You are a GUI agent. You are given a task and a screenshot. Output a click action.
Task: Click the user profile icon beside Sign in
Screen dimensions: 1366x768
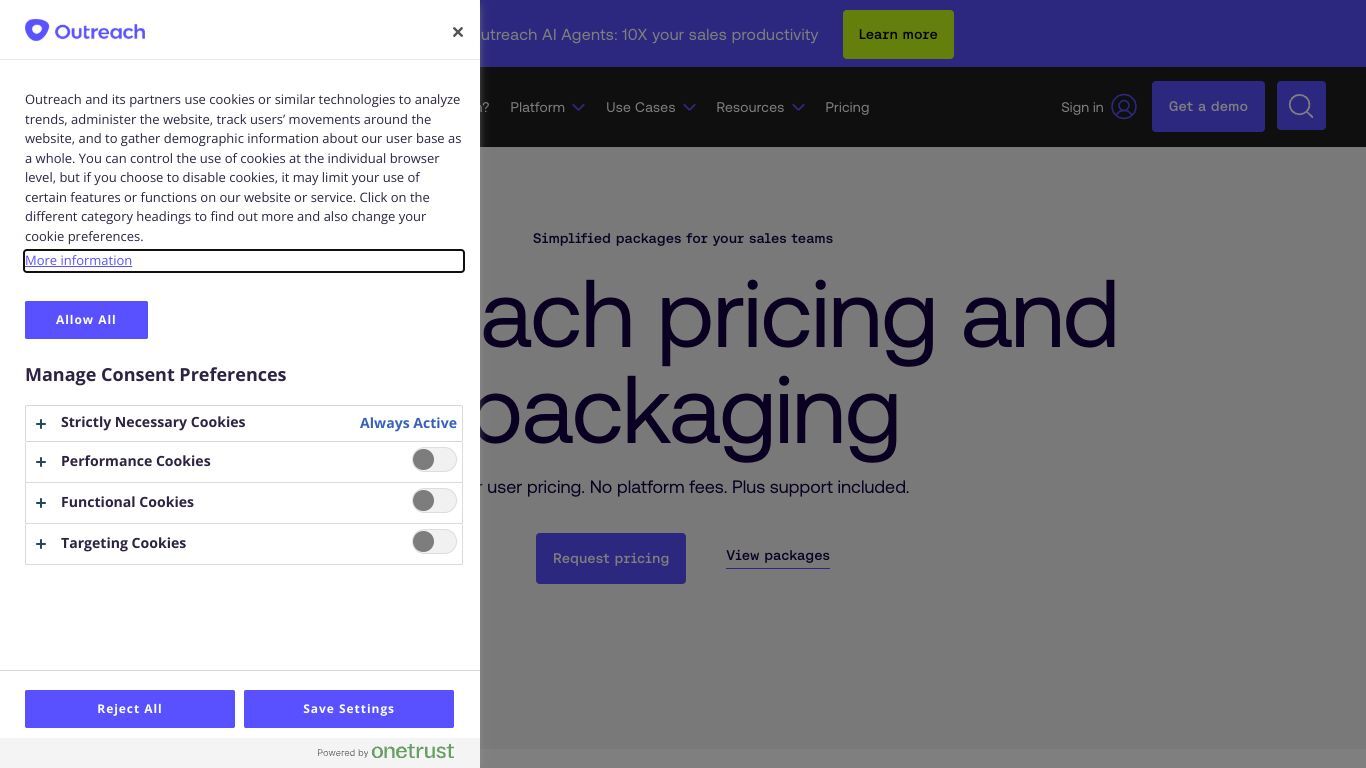pyautogui.click(x=1124, y=107)
